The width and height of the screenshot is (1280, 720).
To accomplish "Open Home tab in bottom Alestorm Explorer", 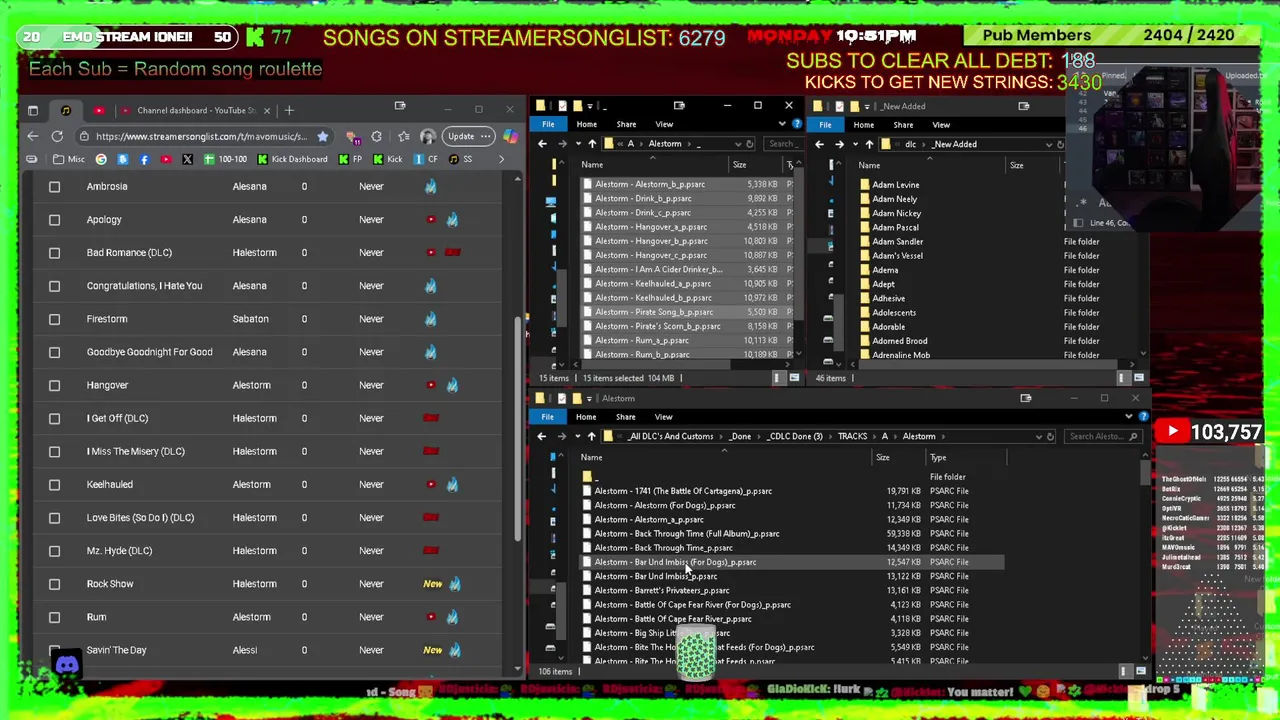I will (586, 417).
